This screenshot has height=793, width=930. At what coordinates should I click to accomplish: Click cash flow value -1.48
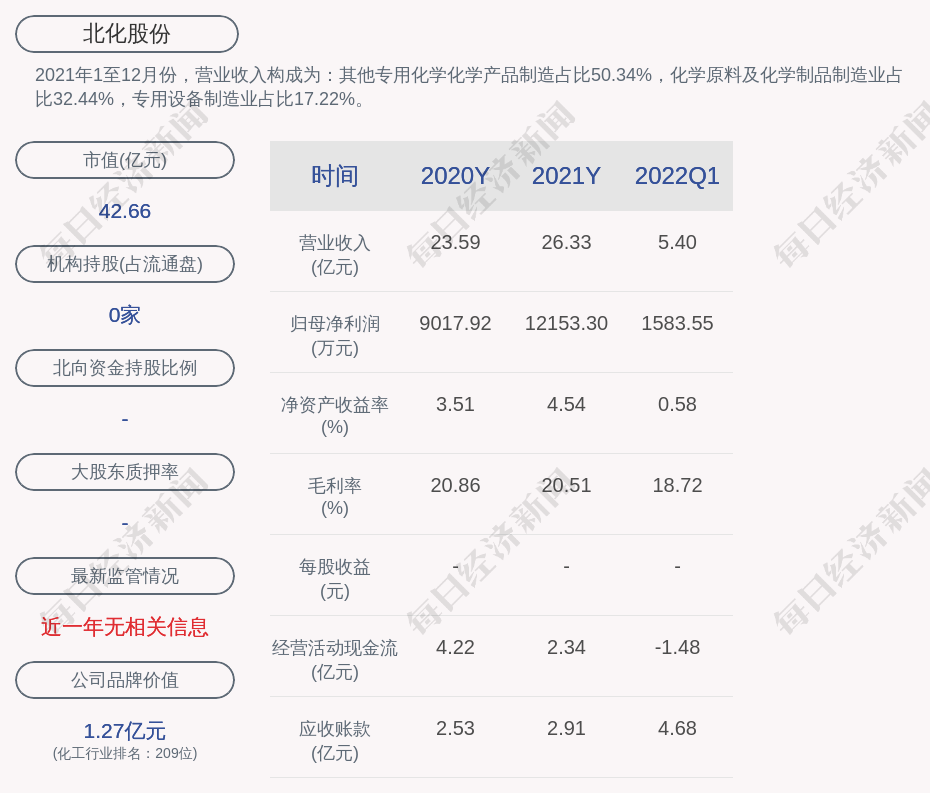pyautogui.click(x=677, y=648)
